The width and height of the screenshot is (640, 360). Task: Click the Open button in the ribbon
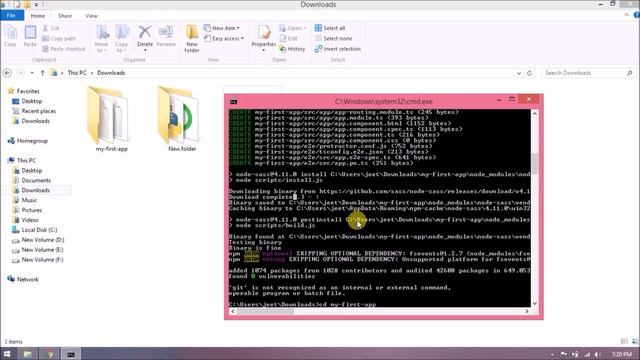292,28
